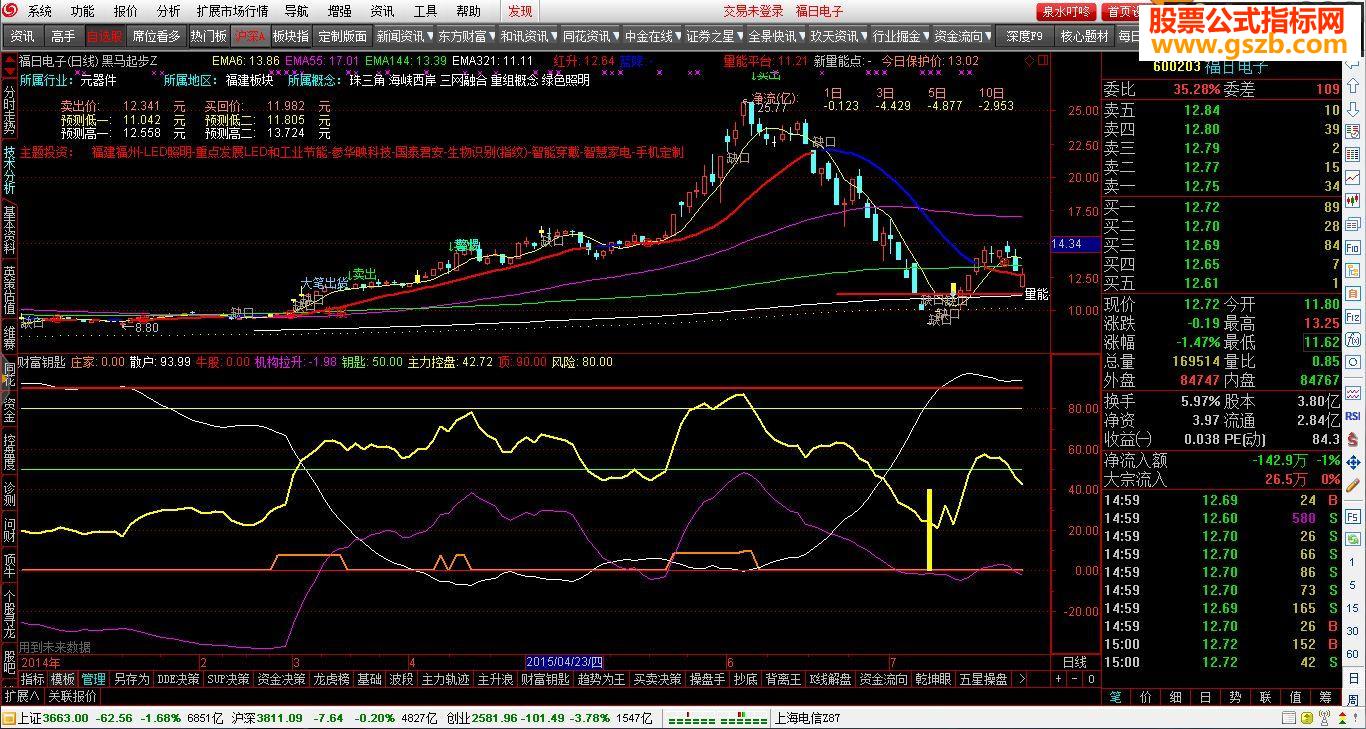Open the quotation list table icon

tap(1352, 153)
